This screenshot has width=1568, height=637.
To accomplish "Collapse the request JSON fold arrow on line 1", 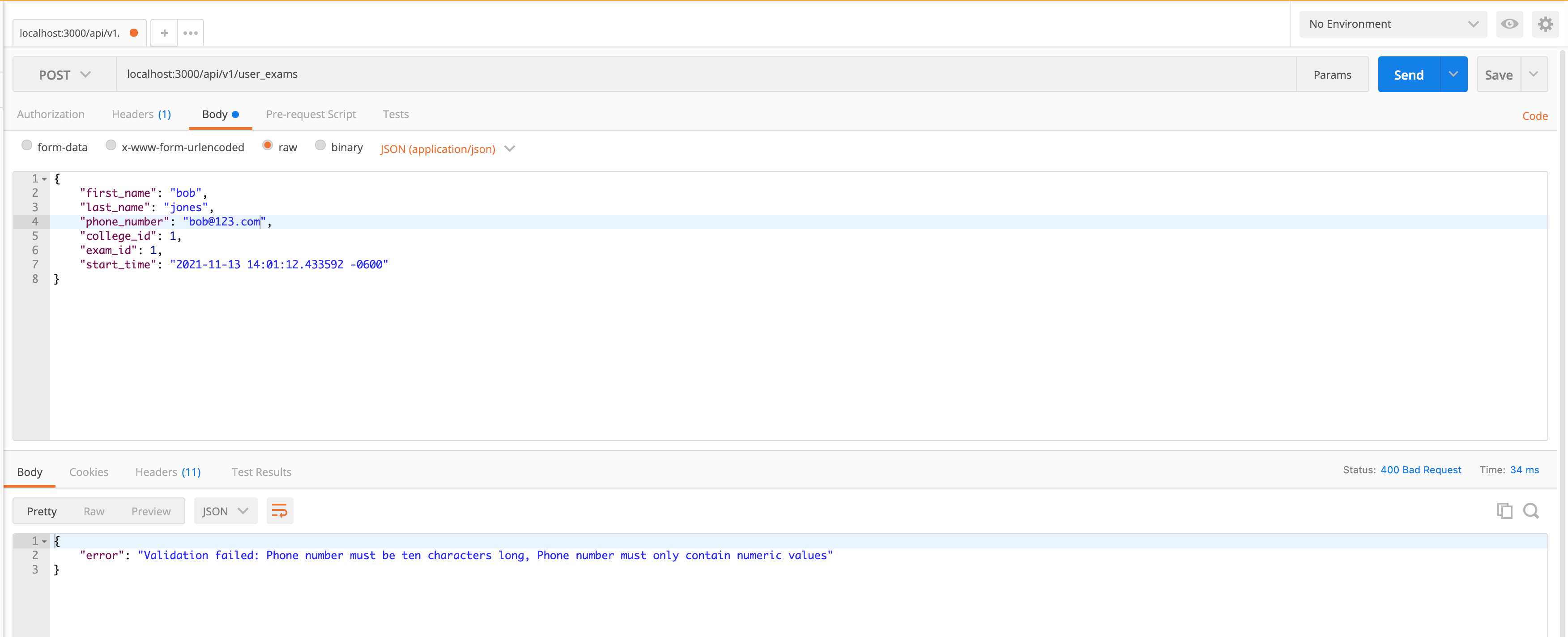I will click(44, 179).
